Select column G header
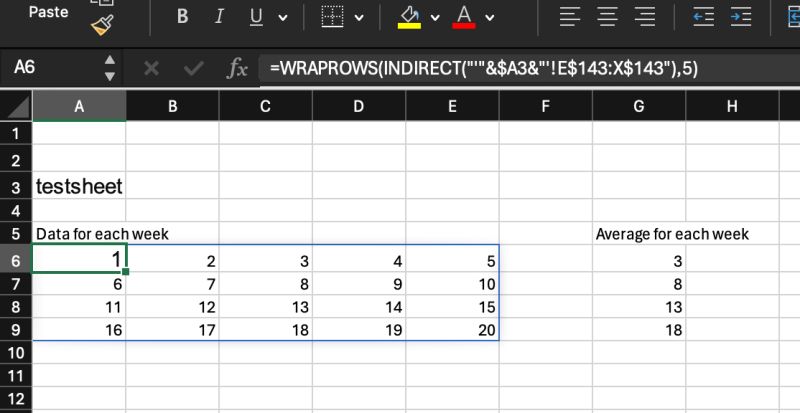 [x=639, y=106]
